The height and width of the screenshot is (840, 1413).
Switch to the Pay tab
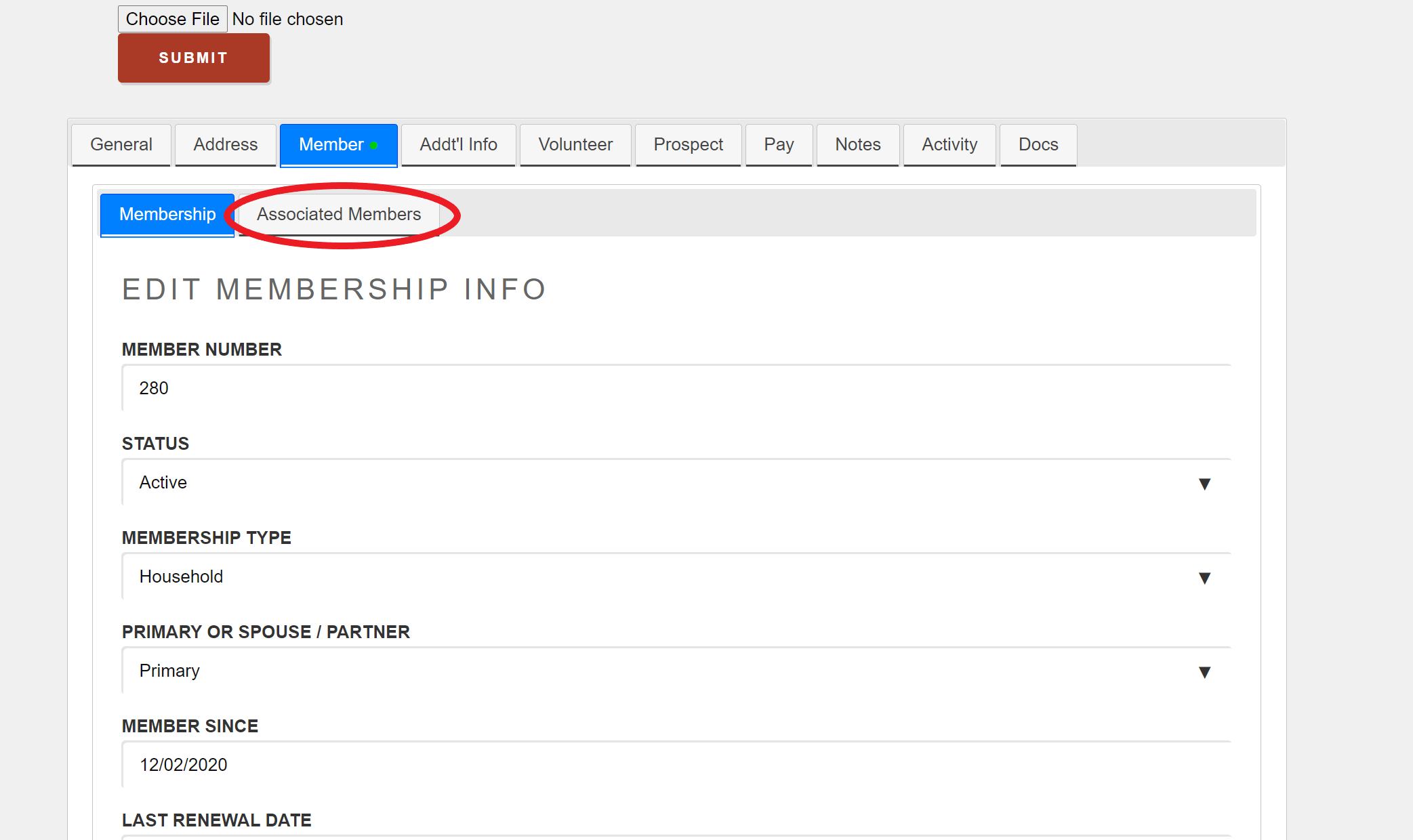[x=779, y=144]
